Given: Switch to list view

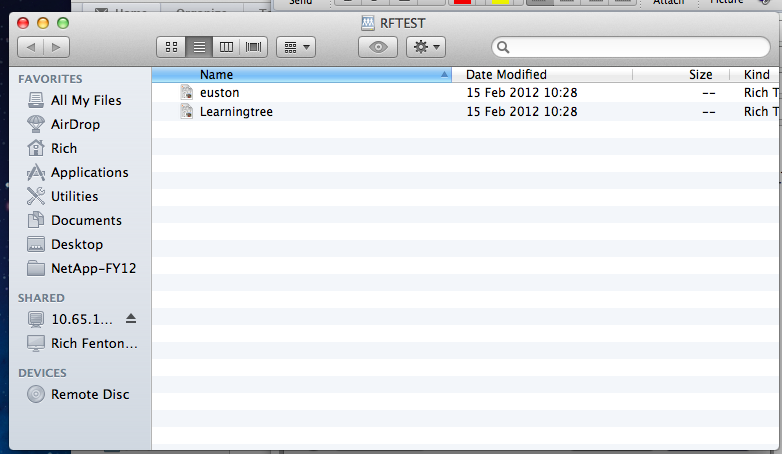Looking at the screenshot, I should click(199, 47).
